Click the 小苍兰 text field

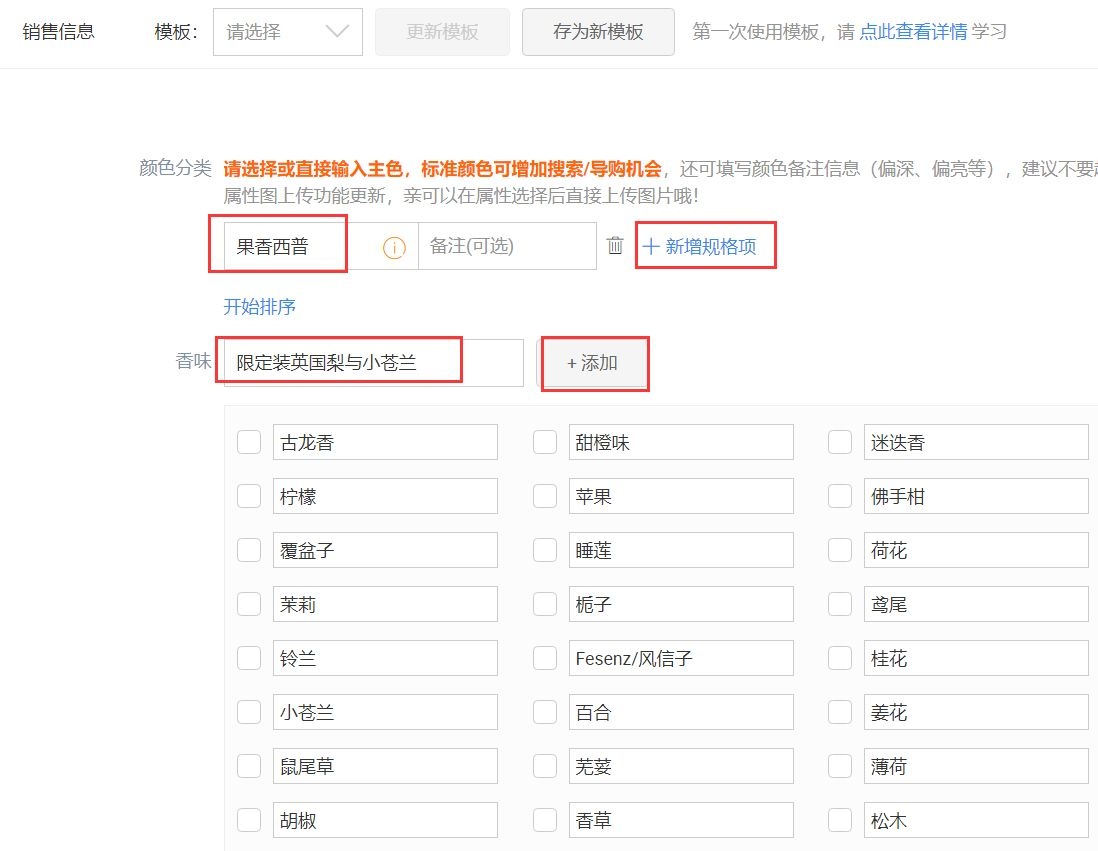pyautogui.click(x=385, y=712)
